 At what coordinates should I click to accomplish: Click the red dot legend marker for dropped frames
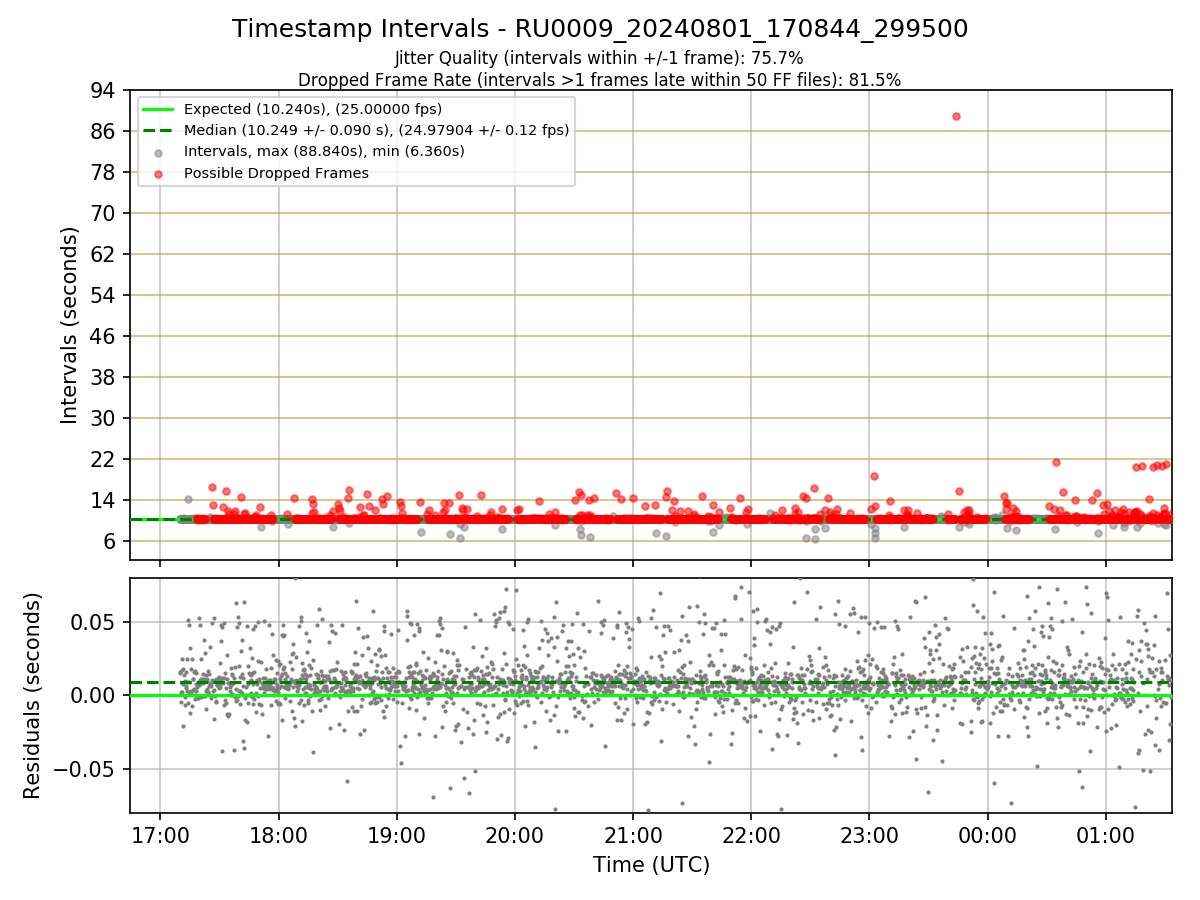159,174
